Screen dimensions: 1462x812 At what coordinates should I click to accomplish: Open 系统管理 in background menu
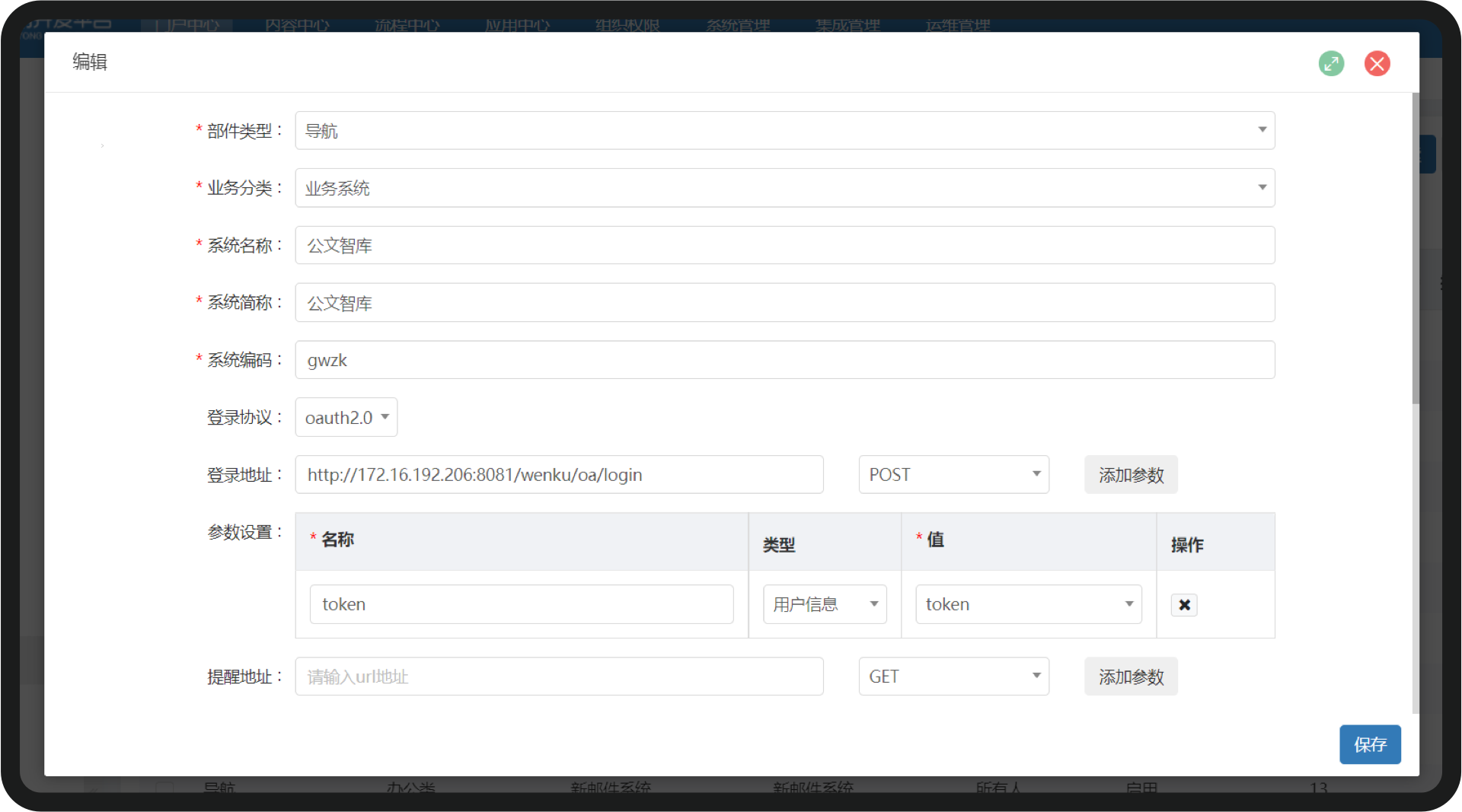point(738,25)
